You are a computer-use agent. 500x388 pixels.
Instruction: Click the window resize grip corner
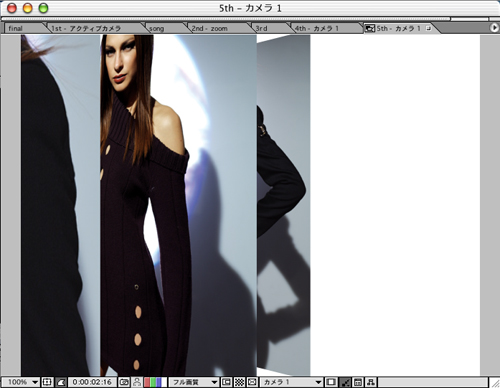pos(495,383)
